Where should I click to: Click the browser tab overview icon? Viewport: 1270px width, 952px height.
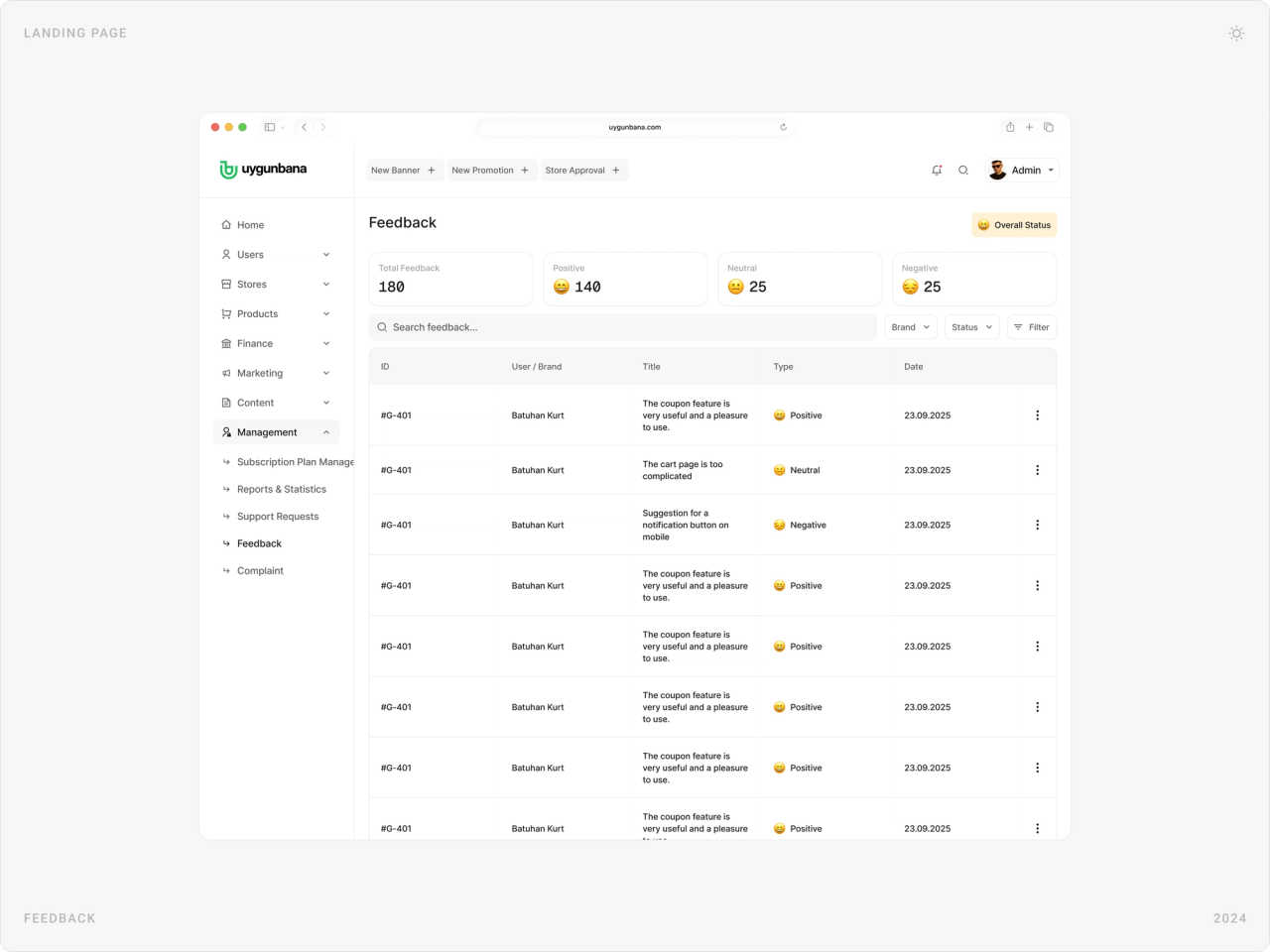tap(1049, 127)
